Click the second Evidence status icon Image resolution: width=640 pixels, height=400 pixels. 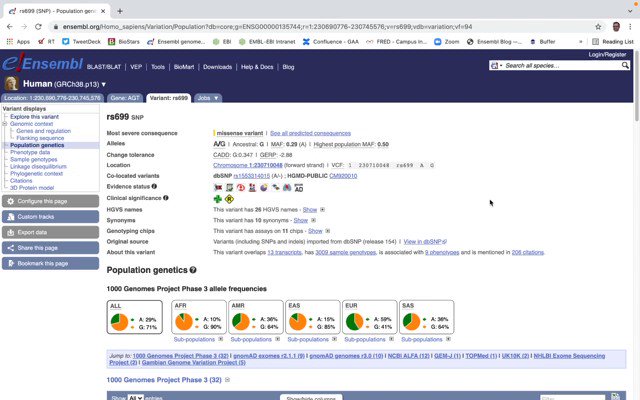(x=229, y=188)
